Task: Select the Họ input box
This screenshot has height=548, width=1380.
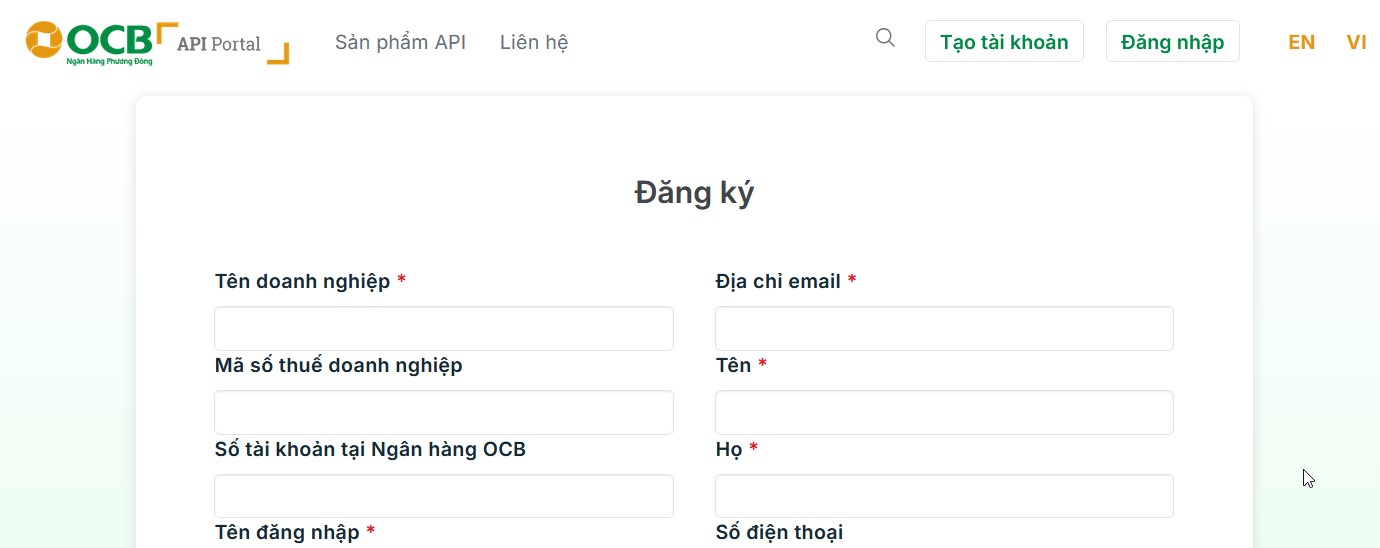Action: [x=944, y=496]
